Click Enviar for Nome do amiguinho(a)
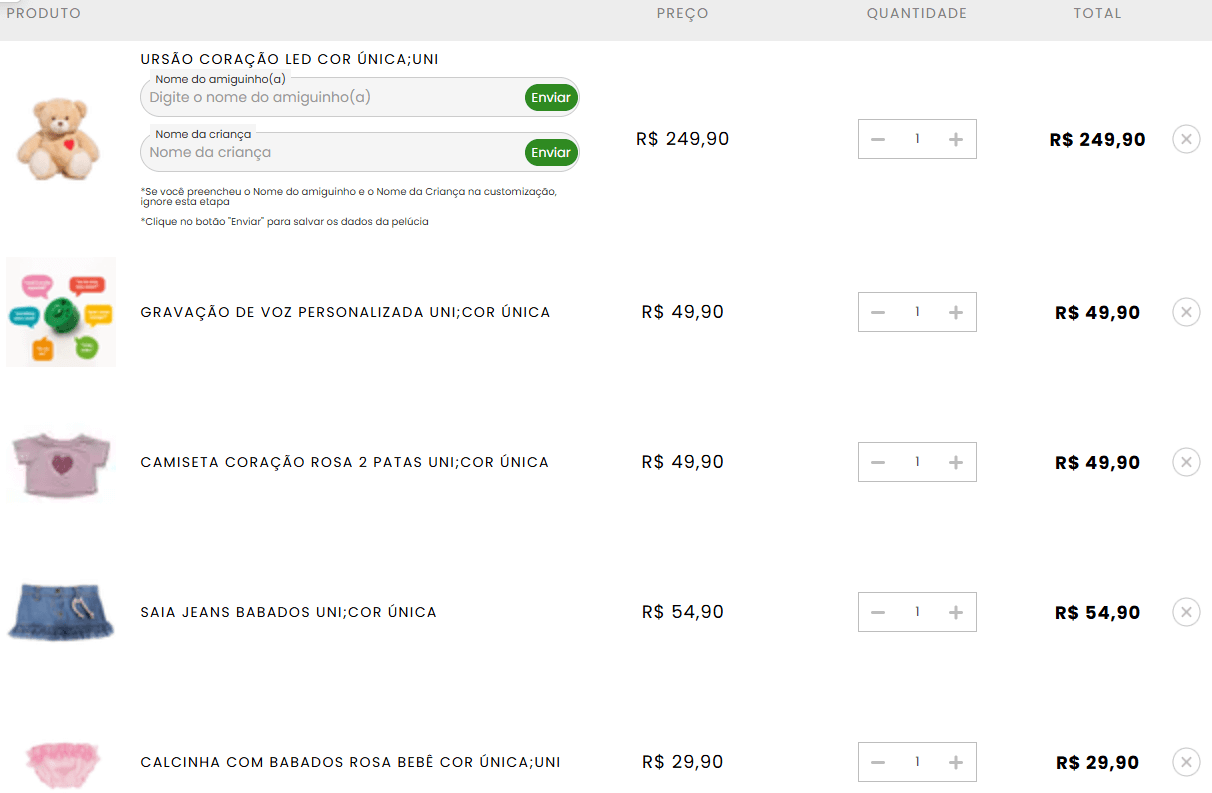The height and width of the screenshot is (793, 1212). [x=551, y=97]
